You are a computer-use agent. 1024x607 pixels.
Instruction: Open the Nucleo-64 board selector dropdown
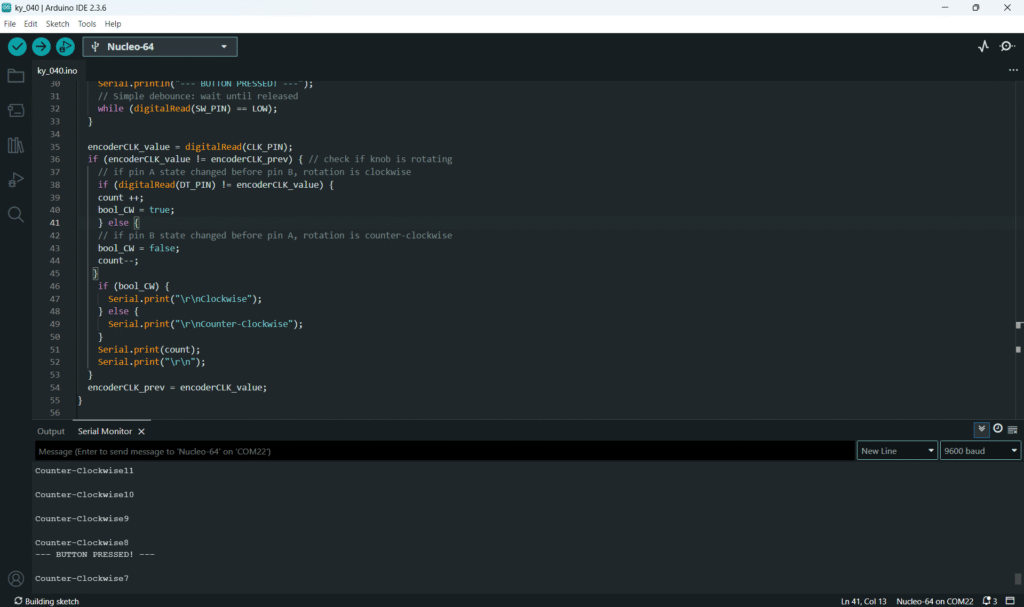(x=160, y=47)
